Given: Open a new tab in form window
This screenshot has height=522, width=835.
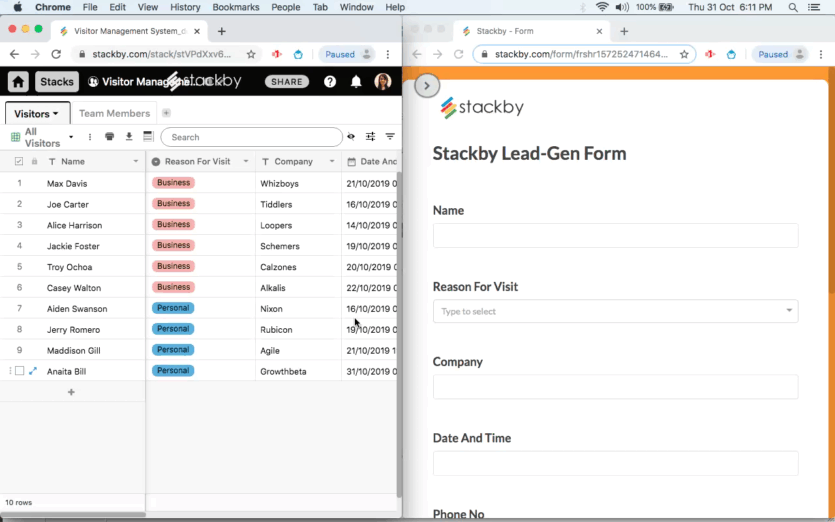Looking at the screenshot, I should (x=624, y=31).
